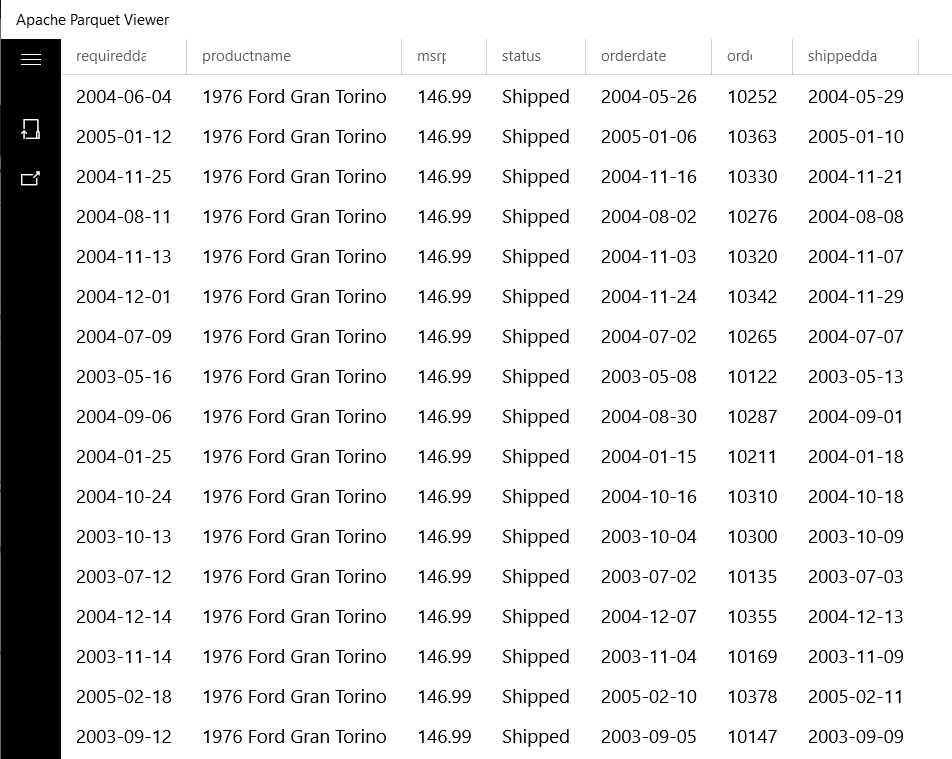The height and width of the screenshot is (759, 952).
Task: Select required date 2004-09-06 cell
Action: click(124, 417)
